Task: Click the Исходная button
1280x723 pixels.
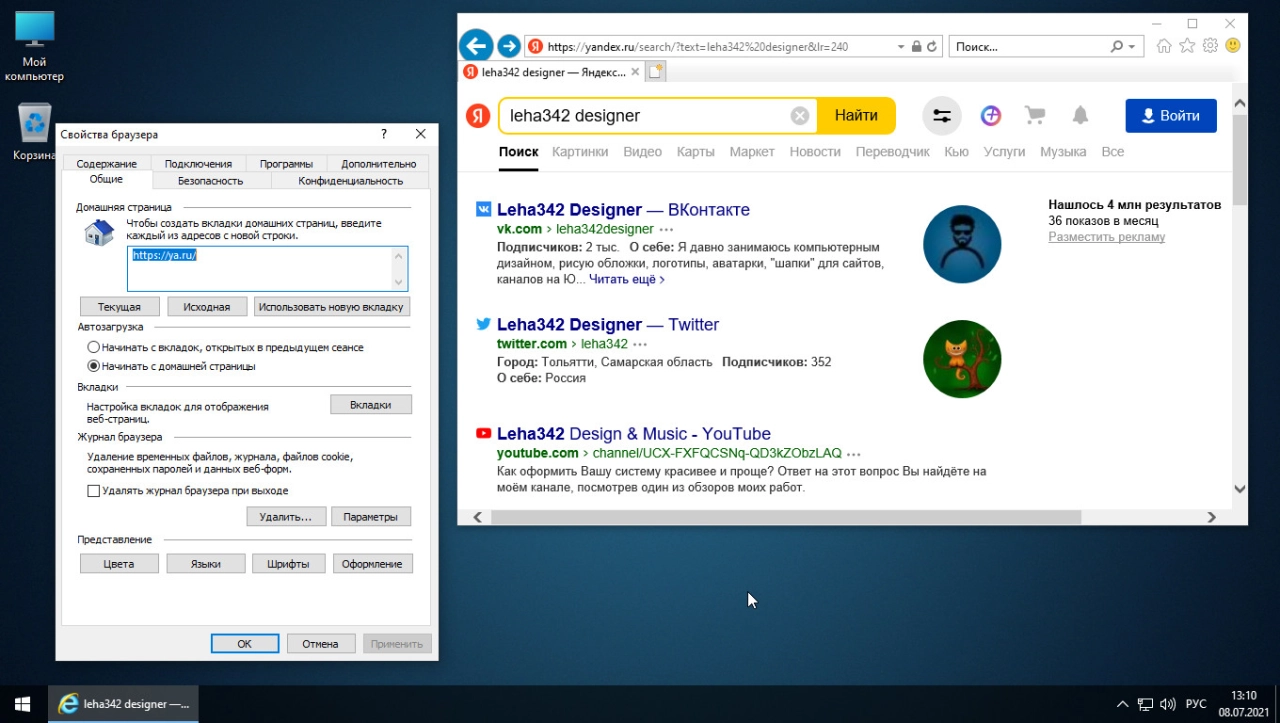Action: 207,307
